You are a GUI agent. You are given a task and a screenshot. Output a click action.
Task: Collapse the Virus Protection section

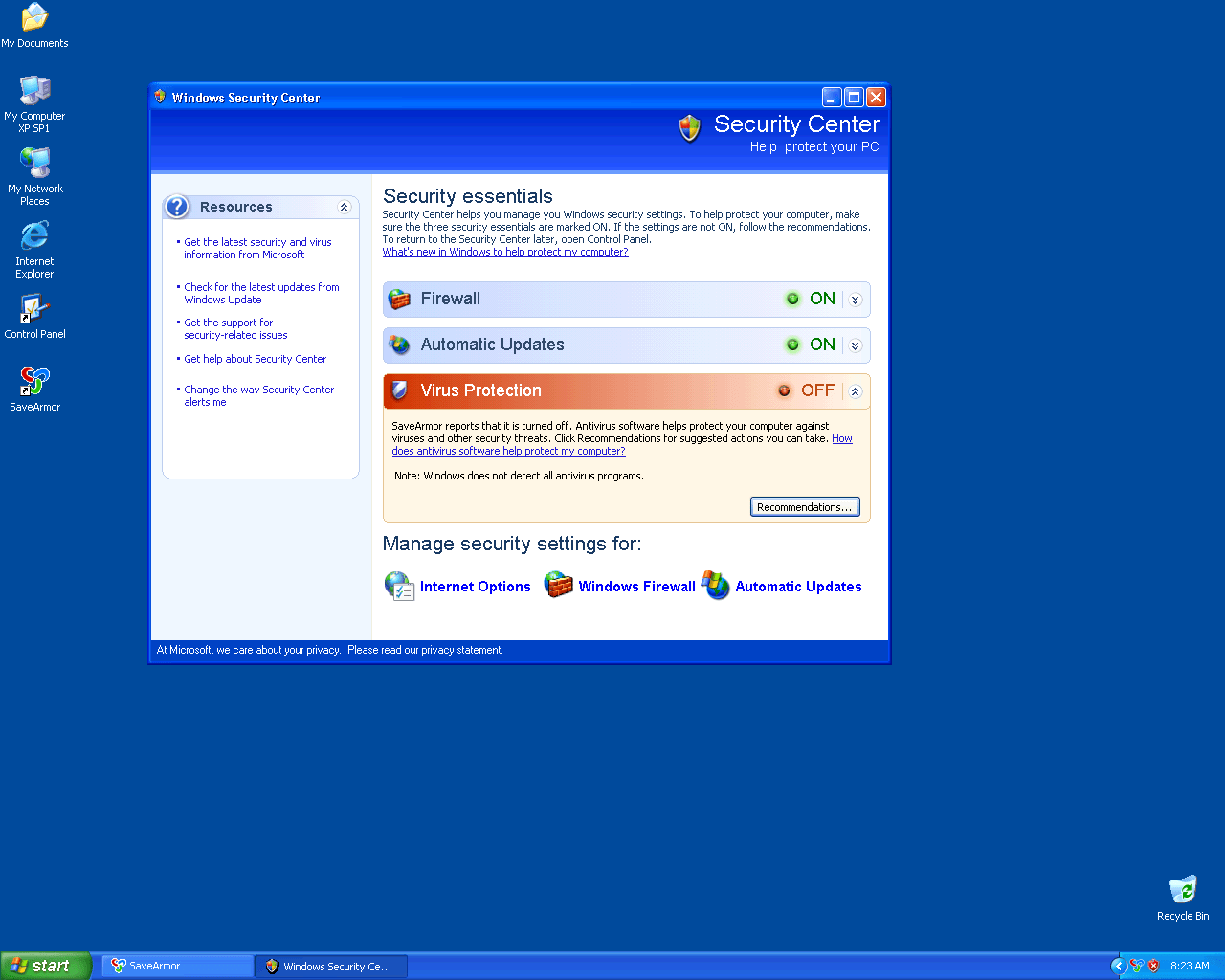coord(856,391)
